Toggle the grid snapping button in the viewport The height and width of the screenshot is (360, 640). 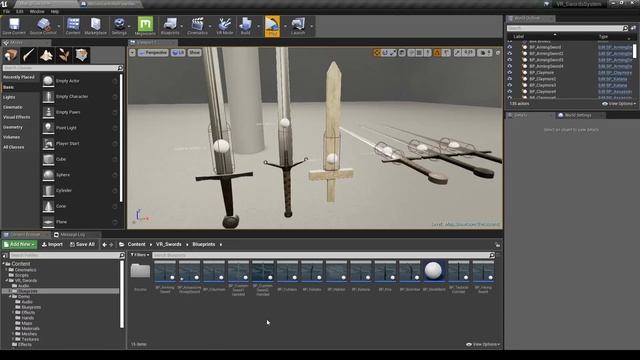coord(419,53)
